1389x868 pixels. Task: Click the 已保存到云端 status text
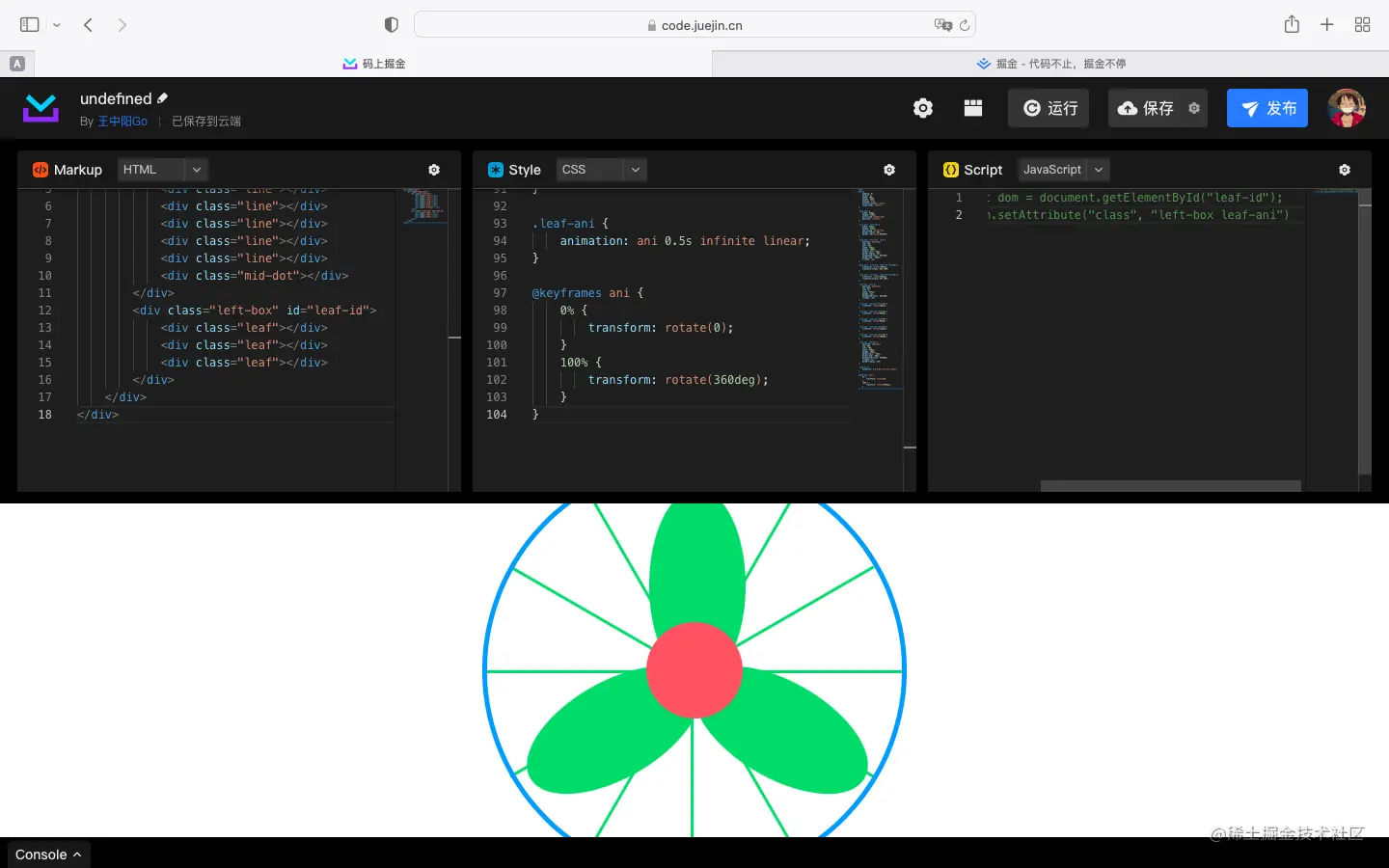(x=206, y=122)
